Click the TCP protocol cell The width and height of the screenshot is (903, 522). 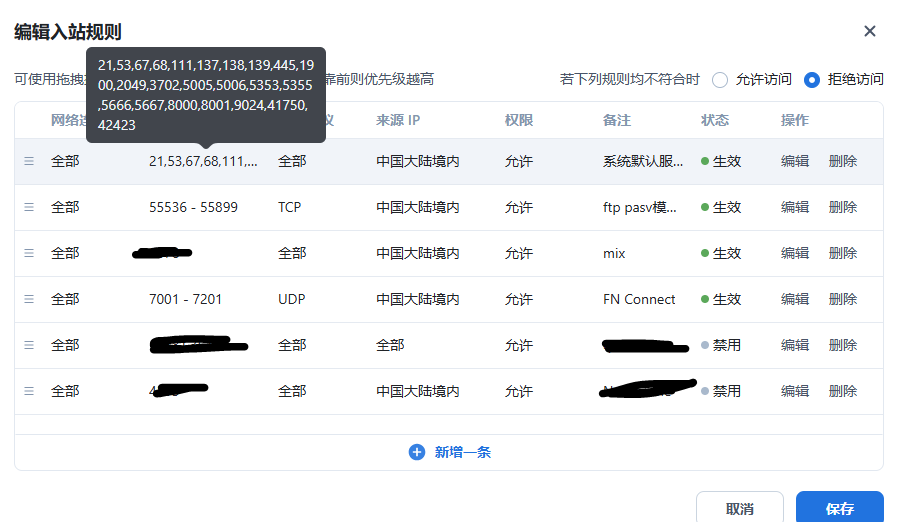290,207
